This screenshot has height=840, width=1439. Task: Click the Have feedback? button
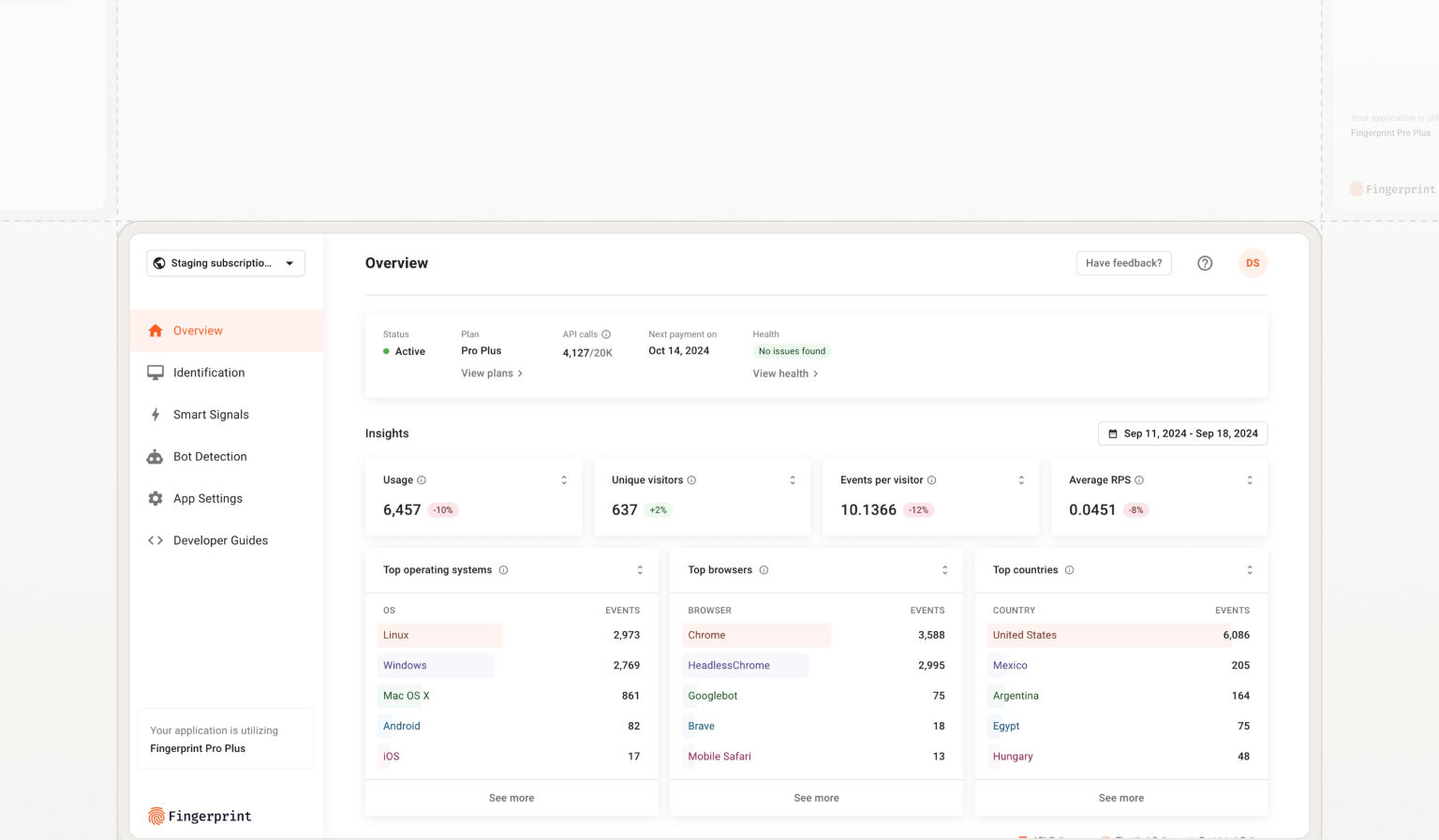pyautogui.click(x=1123, y=263)
